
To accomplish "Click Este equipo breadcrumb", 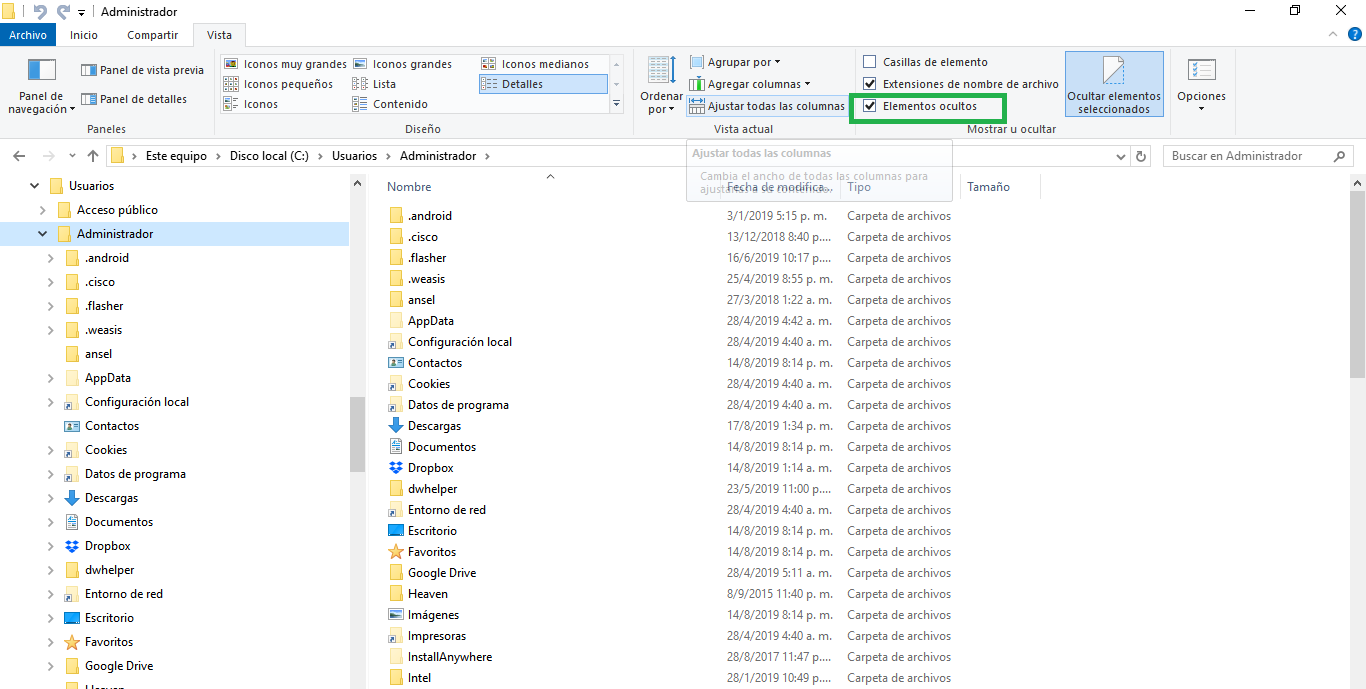I will click(176, 156).
